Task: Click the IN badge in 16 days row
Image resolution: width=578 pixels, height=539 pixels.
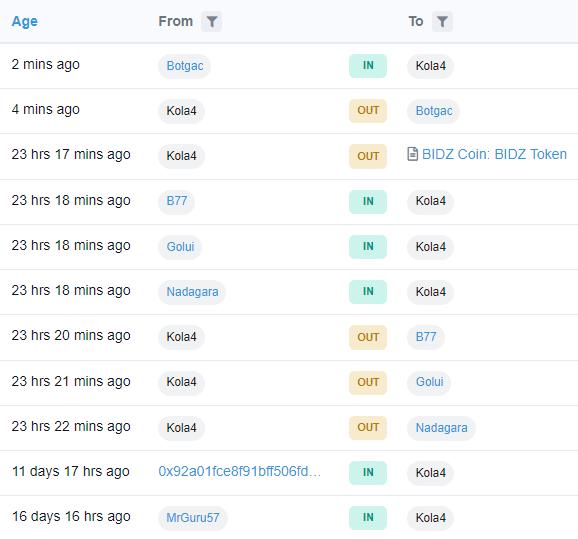Action: click(368, 518)
